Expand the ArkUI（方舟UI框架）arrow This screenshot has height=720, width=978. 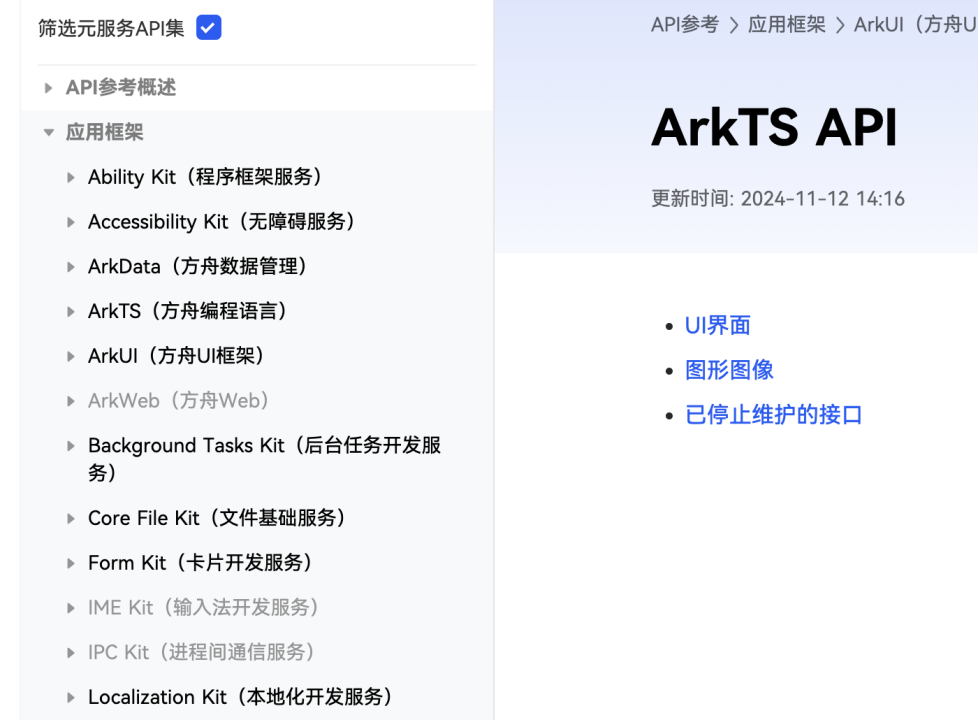point(70,356)
